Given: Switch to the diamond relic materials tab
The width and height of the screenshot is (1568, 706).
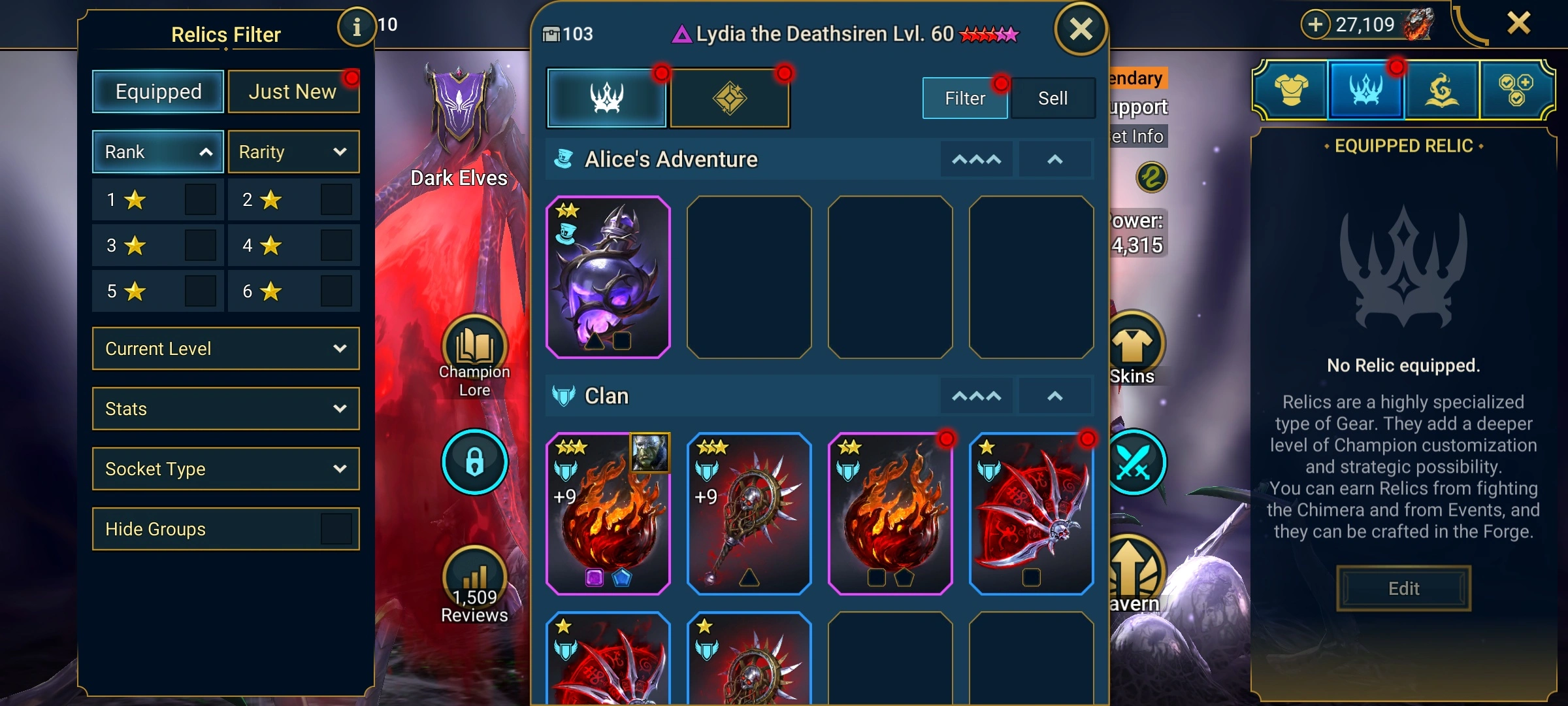Looking at the screenshot, I should (730, 98).
